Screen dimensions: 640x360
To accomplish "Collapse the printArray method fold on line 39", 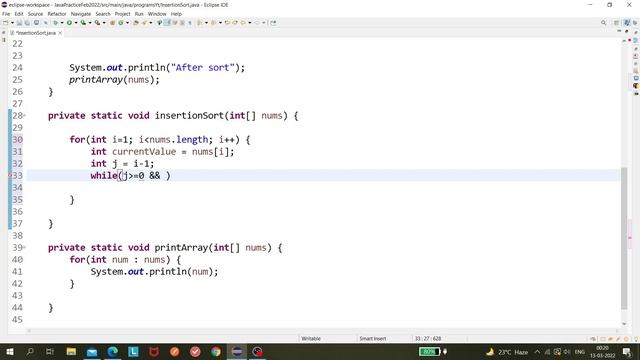I will 24,247.
